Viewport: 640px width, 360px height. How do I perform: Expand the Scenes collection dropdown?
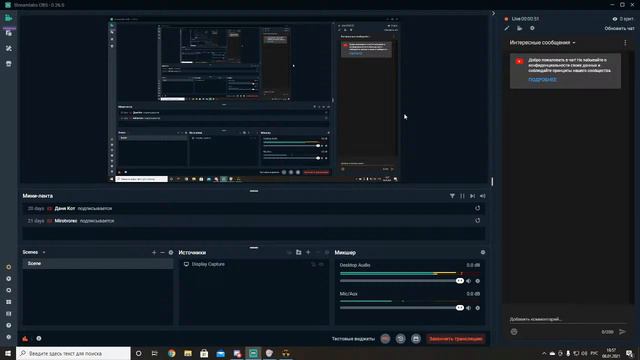[44, 252]
